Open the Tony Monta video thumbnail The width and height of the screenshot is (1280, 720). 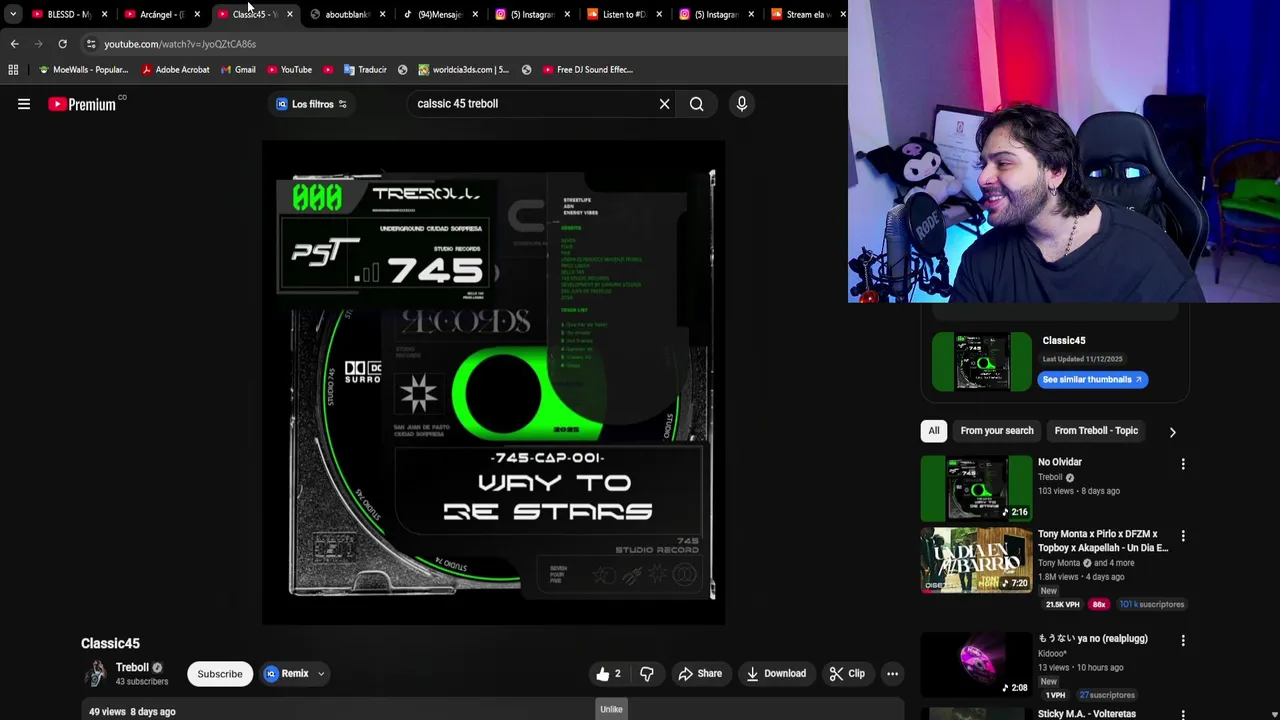click(976, 560)
